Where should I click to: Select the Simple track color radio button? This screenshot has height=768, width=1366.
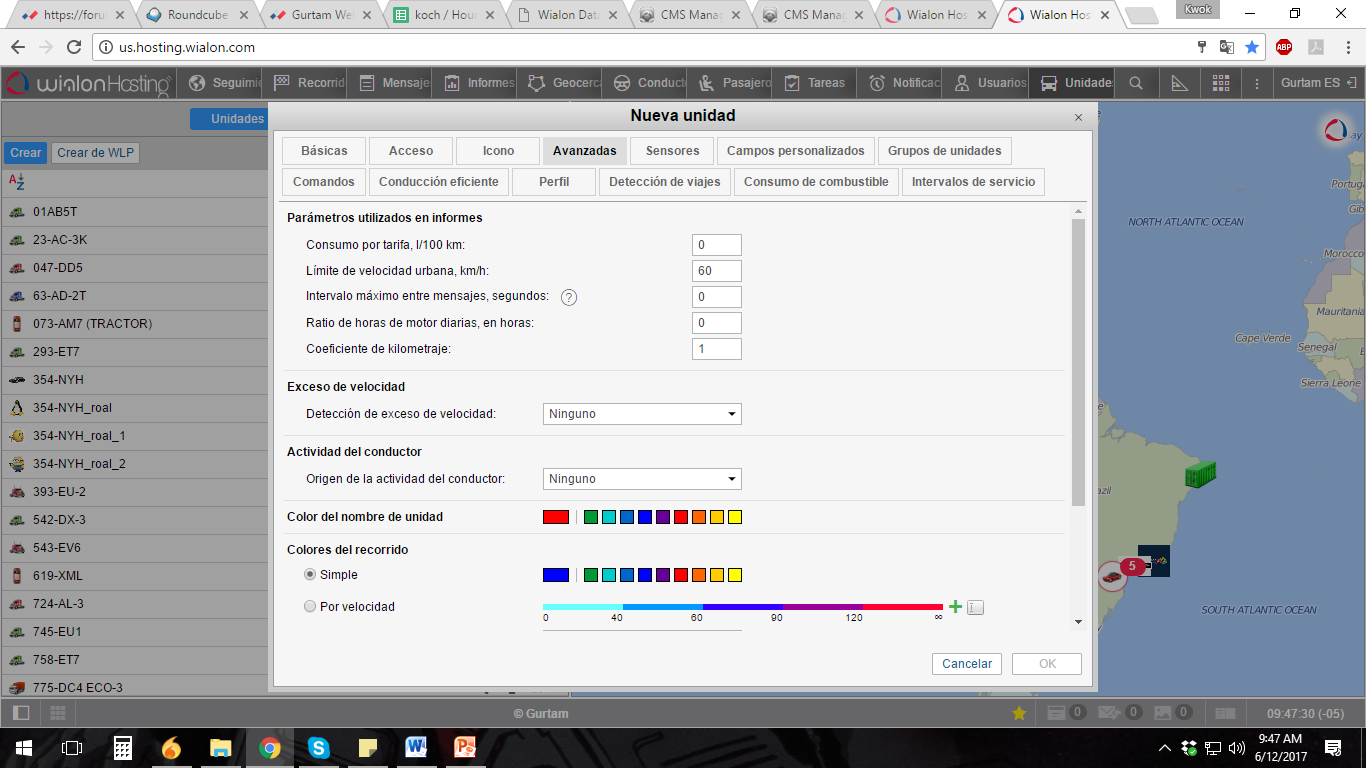pyautogui.click(x=310, y=575)
